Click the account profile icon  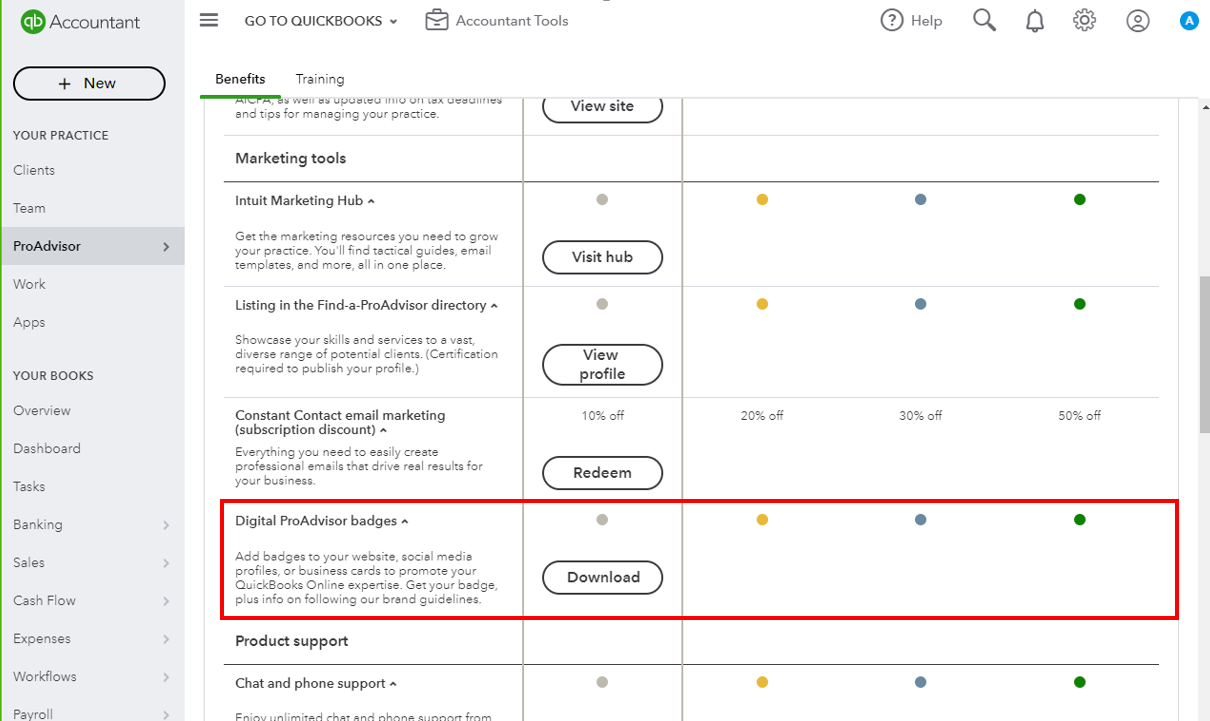(x=1137, y=20)
